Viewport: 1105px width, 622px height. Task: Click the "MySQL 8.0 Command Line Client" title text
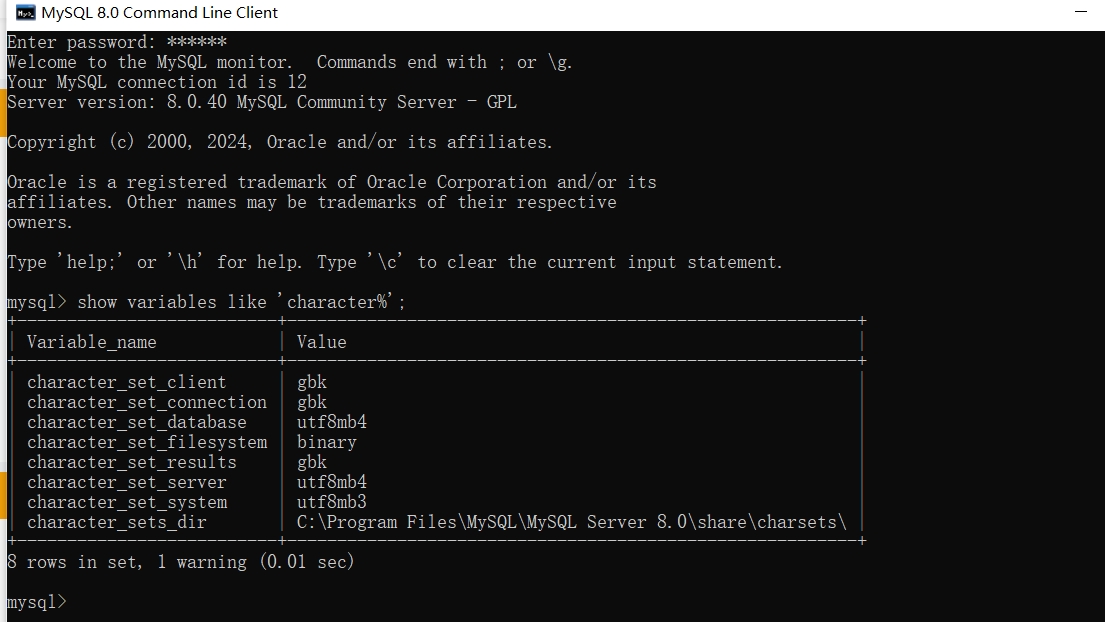coord(160,13)
